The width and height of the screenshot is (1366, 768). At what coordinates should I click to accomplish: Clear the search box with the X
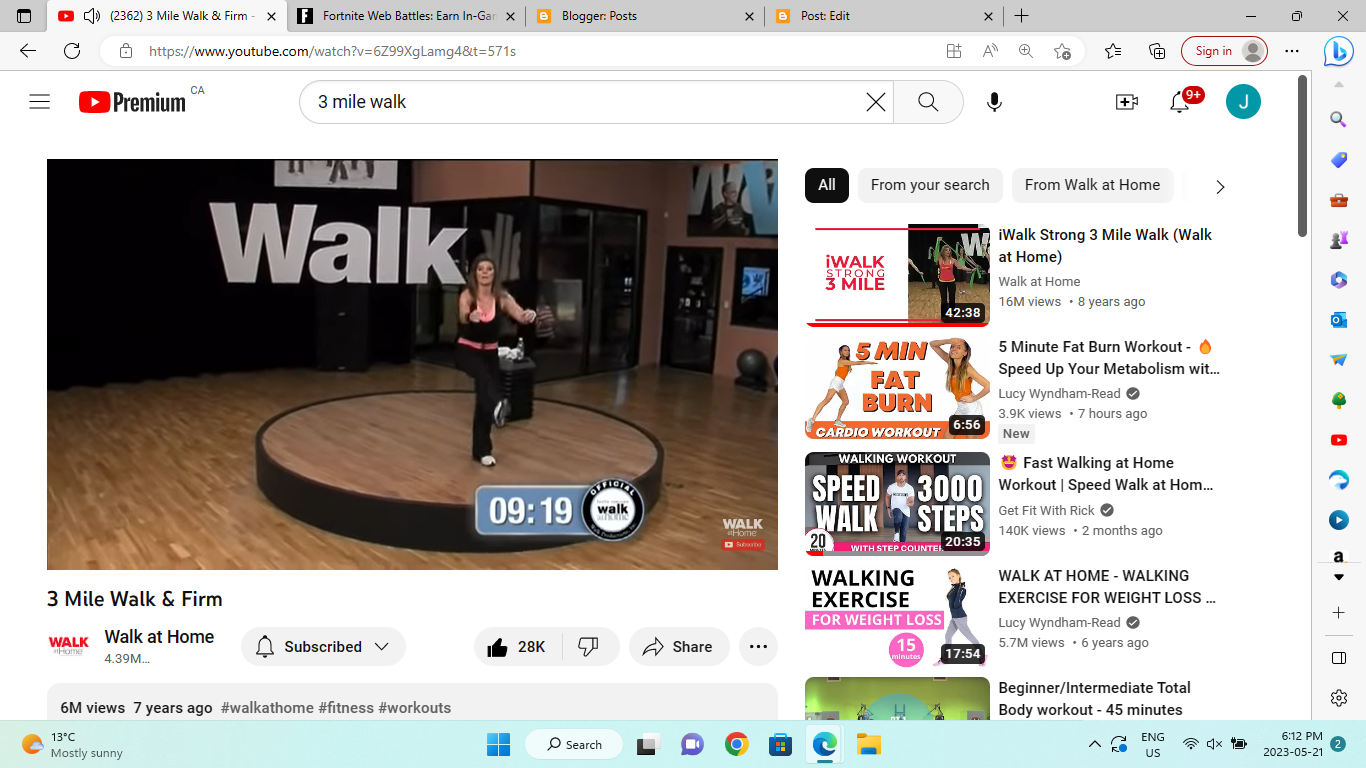[x=875, y=102]
